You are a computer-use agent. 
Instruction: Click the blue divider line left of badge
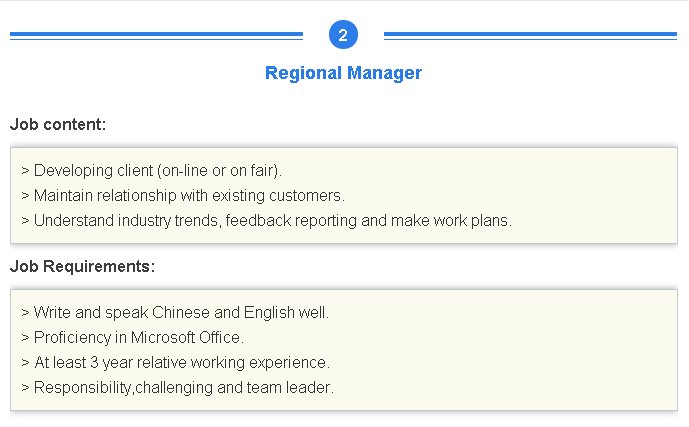tap(156, 36)
